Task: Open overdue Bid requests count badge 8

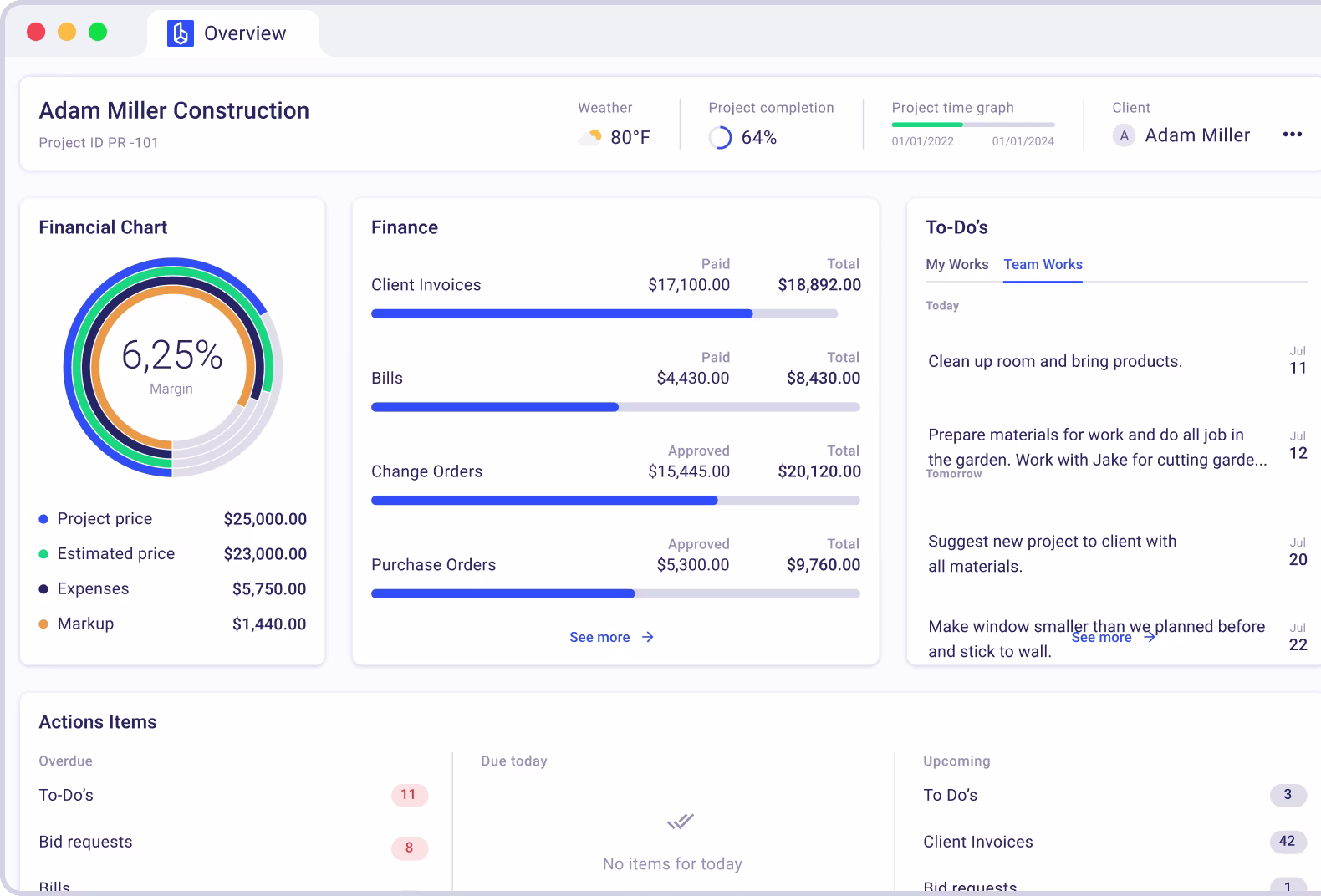Action: (x=409, y=848)
